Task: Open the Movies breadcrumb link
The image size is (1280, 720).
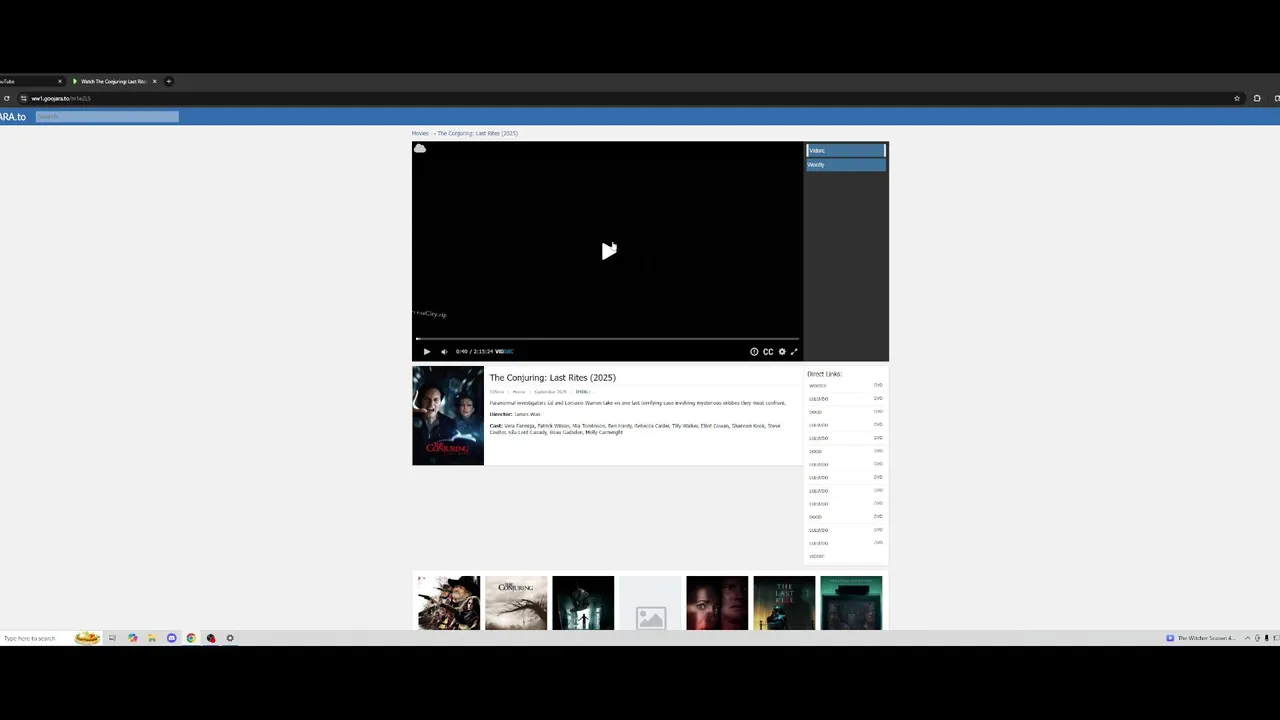Action: click(x=420, y=133)
